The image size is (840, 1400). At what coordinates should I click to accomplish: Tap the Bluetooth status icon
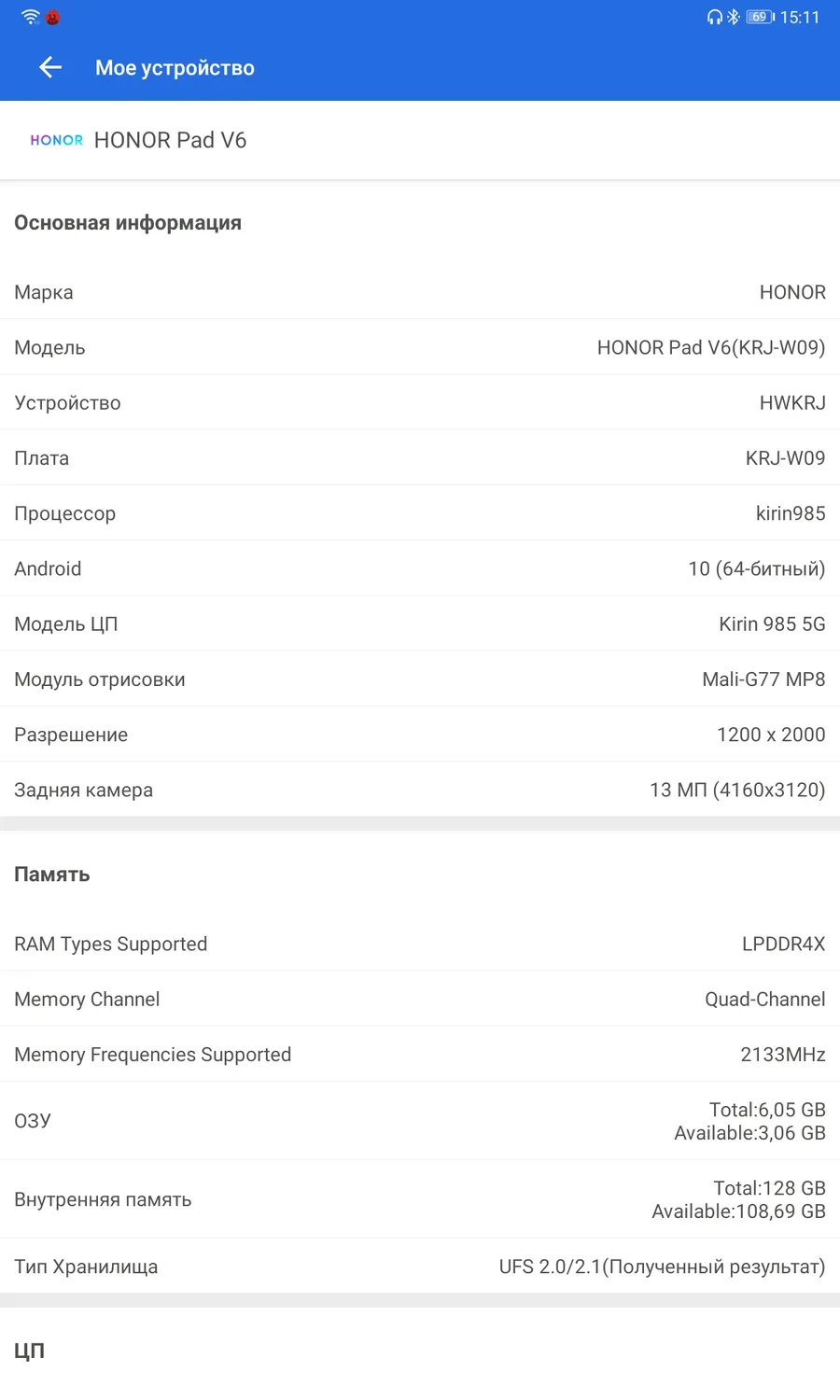pyautogui.click(x=734, y=17)
